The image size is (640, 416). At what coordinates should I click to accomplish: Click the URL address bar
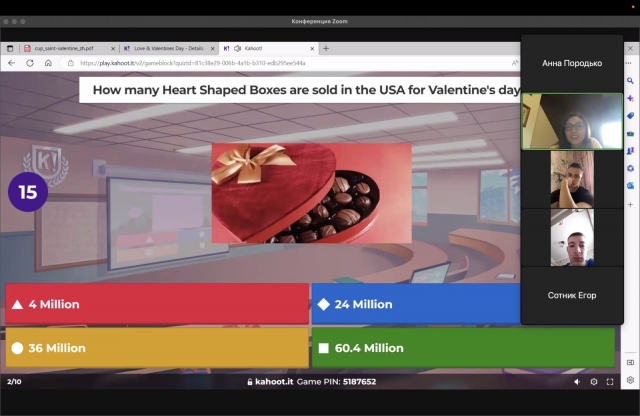(286, 63)
